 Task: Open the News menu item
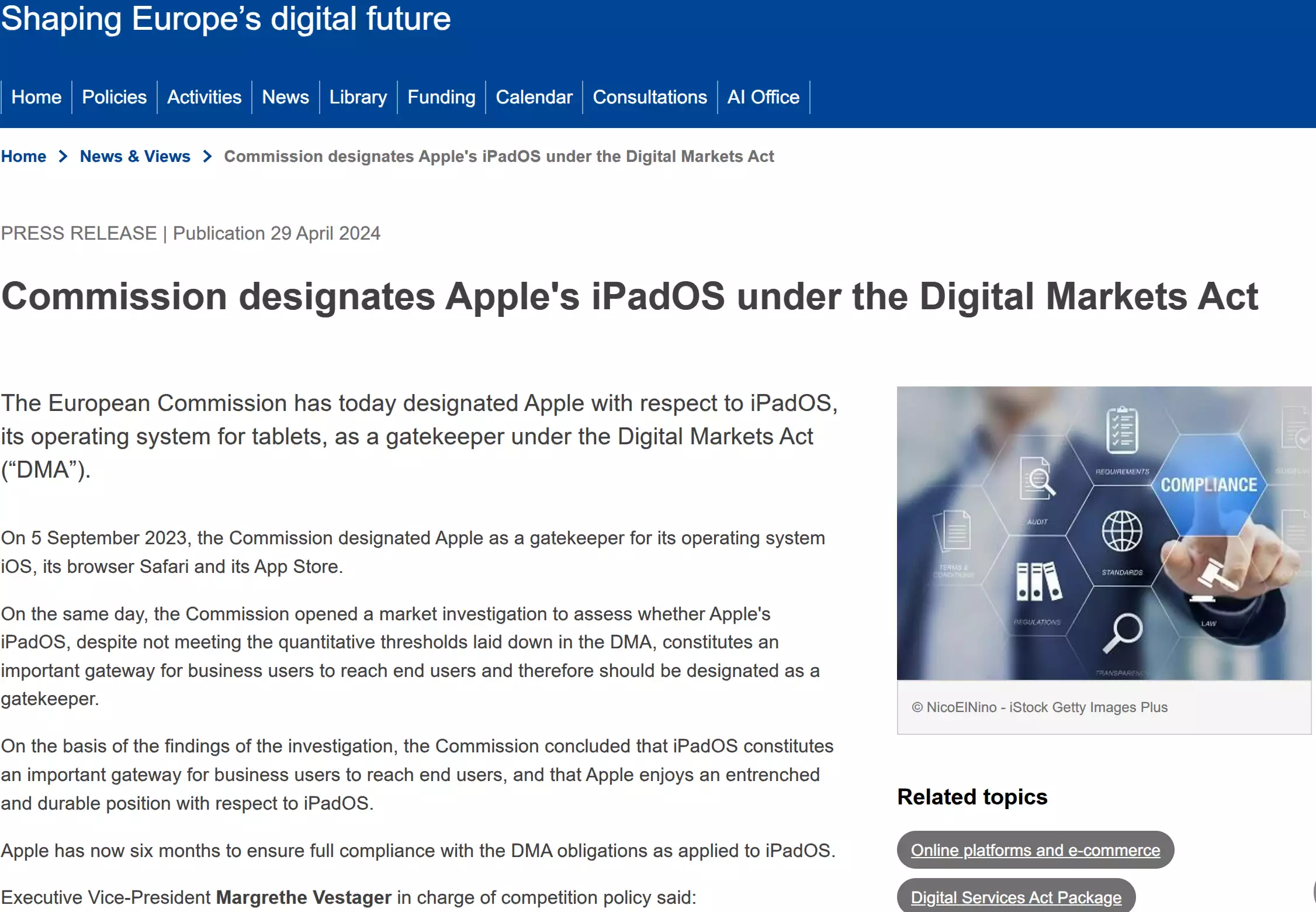point(286,97)
